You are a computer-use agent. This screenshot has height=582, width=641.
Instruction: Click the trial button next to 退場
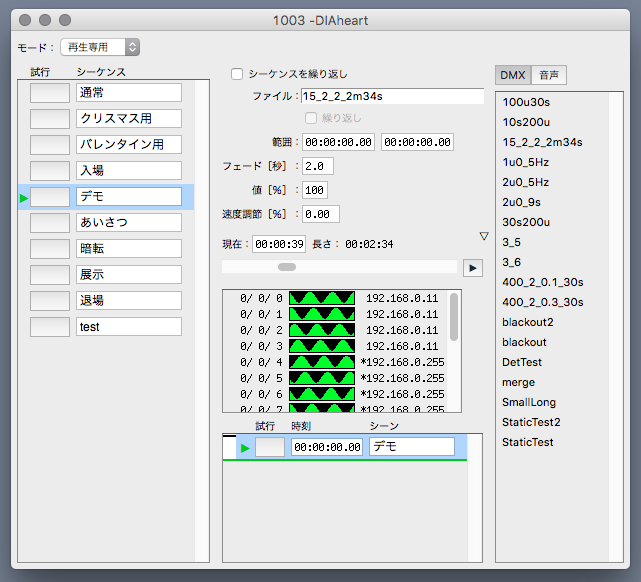(x=50, y=301)
